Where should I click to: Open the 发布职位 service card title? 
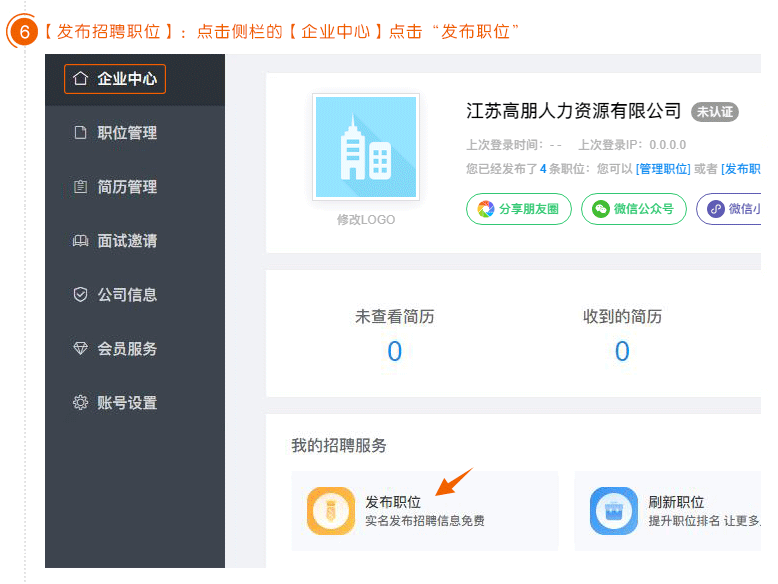393,502
